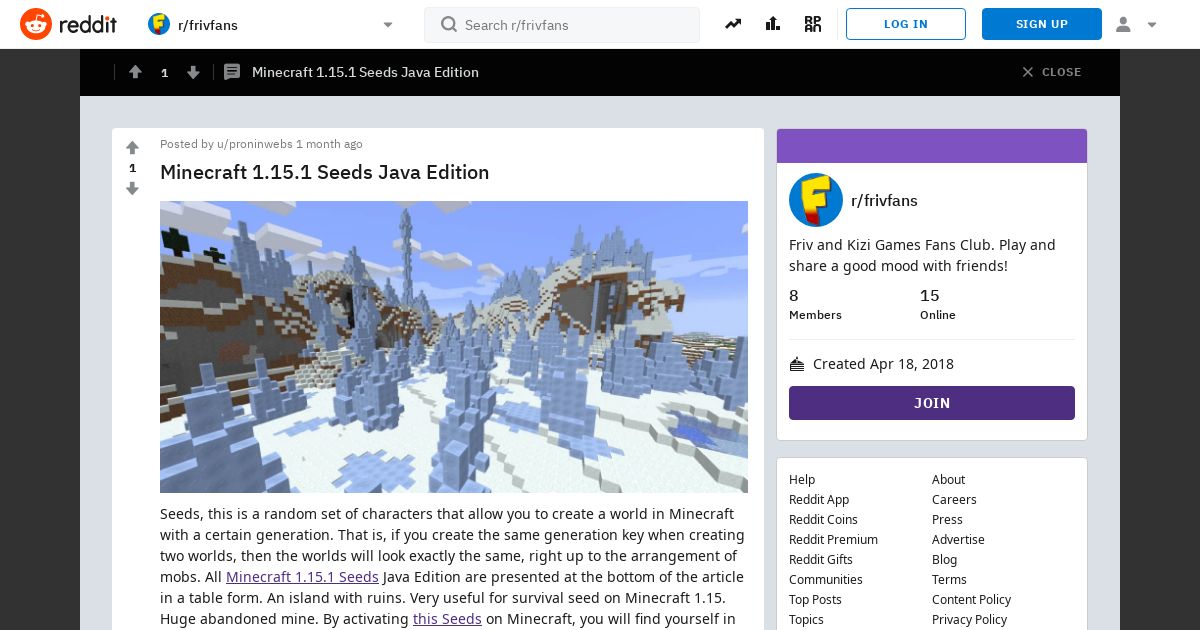
Task: Click the frivfans sidebar community avatar
Action: coord(816,200)
